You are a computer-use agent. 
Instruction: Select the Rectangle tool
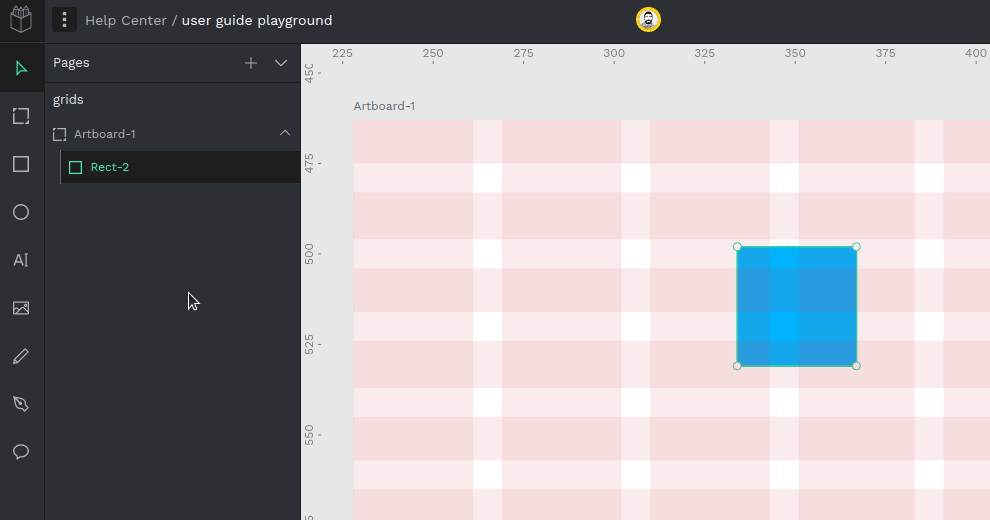[21, 164]
